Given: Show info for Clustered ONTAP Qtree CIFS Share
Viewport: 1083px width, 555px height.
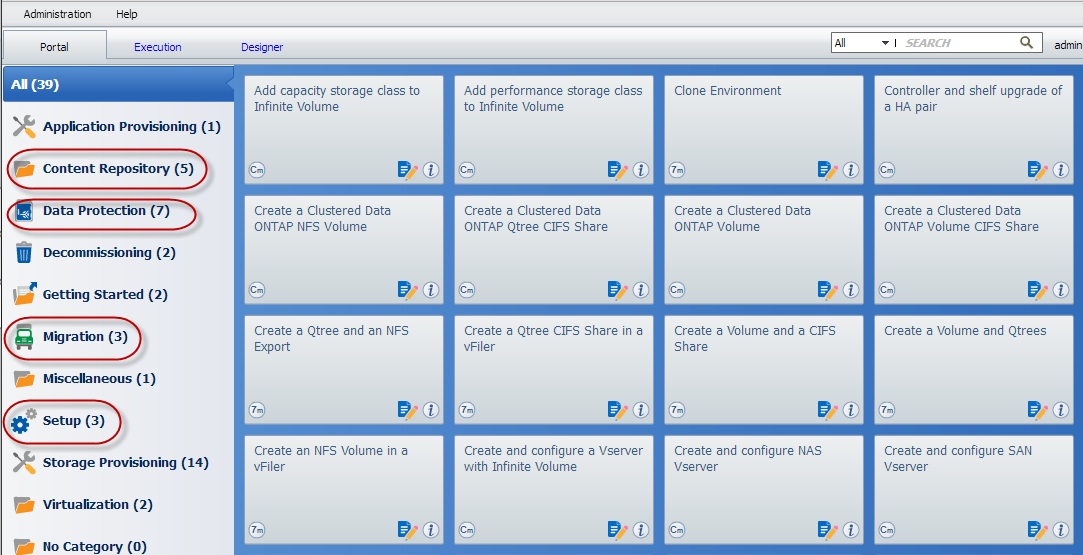Looking at the screenshot, I should pos(641,290).
